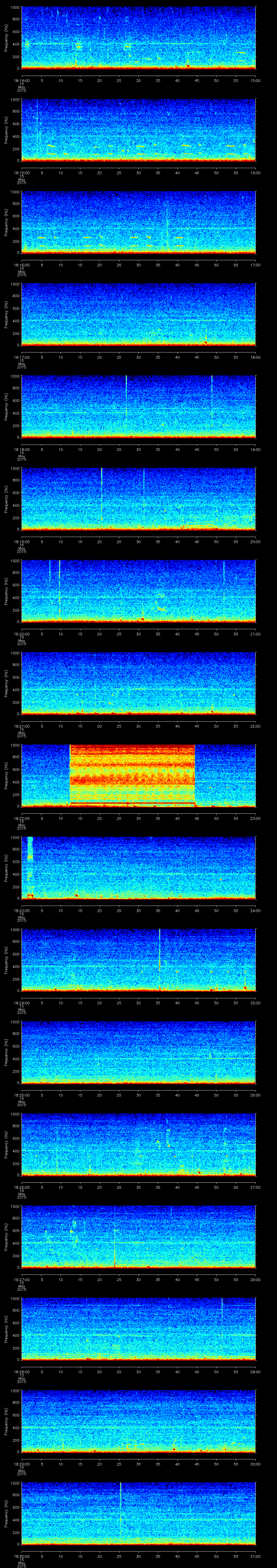
Task: Click the vertical spike near 35 s in 18:24:00 panel
Action: (160, 960)
